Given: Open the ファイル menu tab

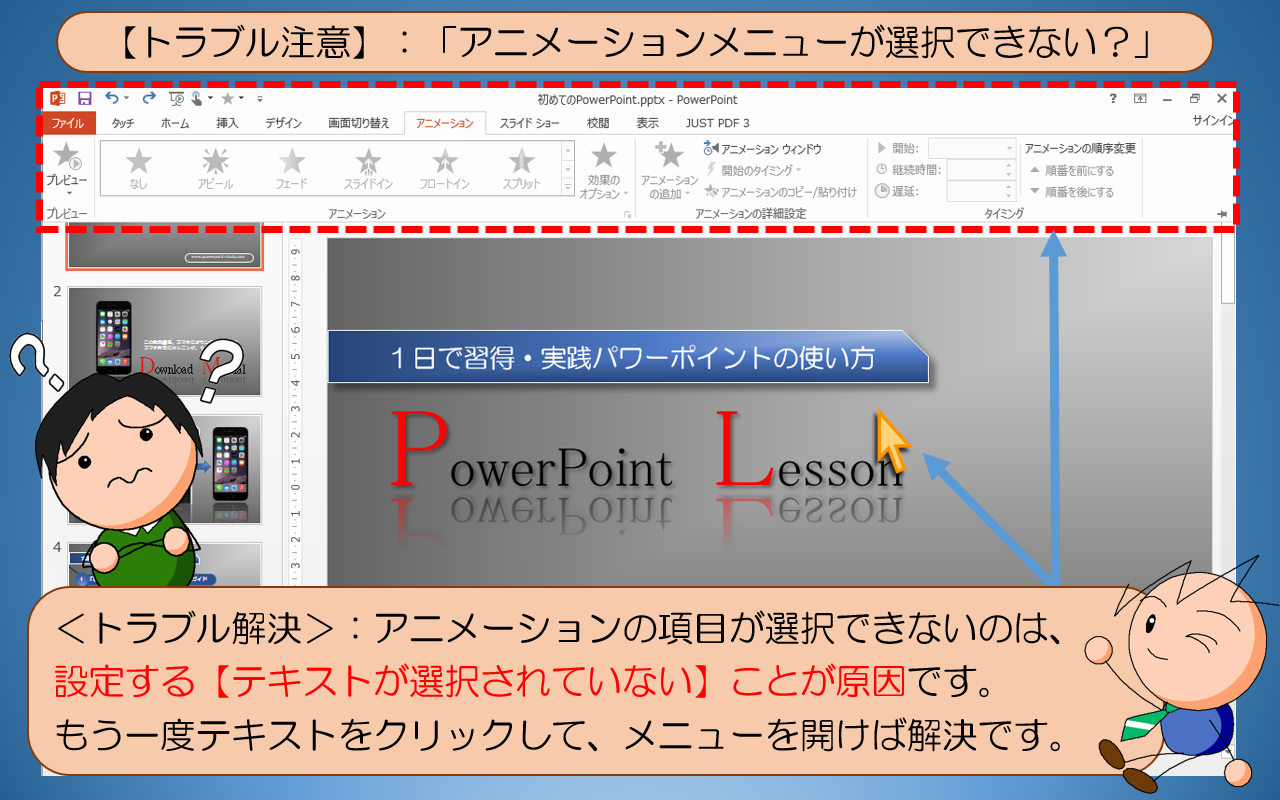Looking at the screenshot, I should click(68, 123).
